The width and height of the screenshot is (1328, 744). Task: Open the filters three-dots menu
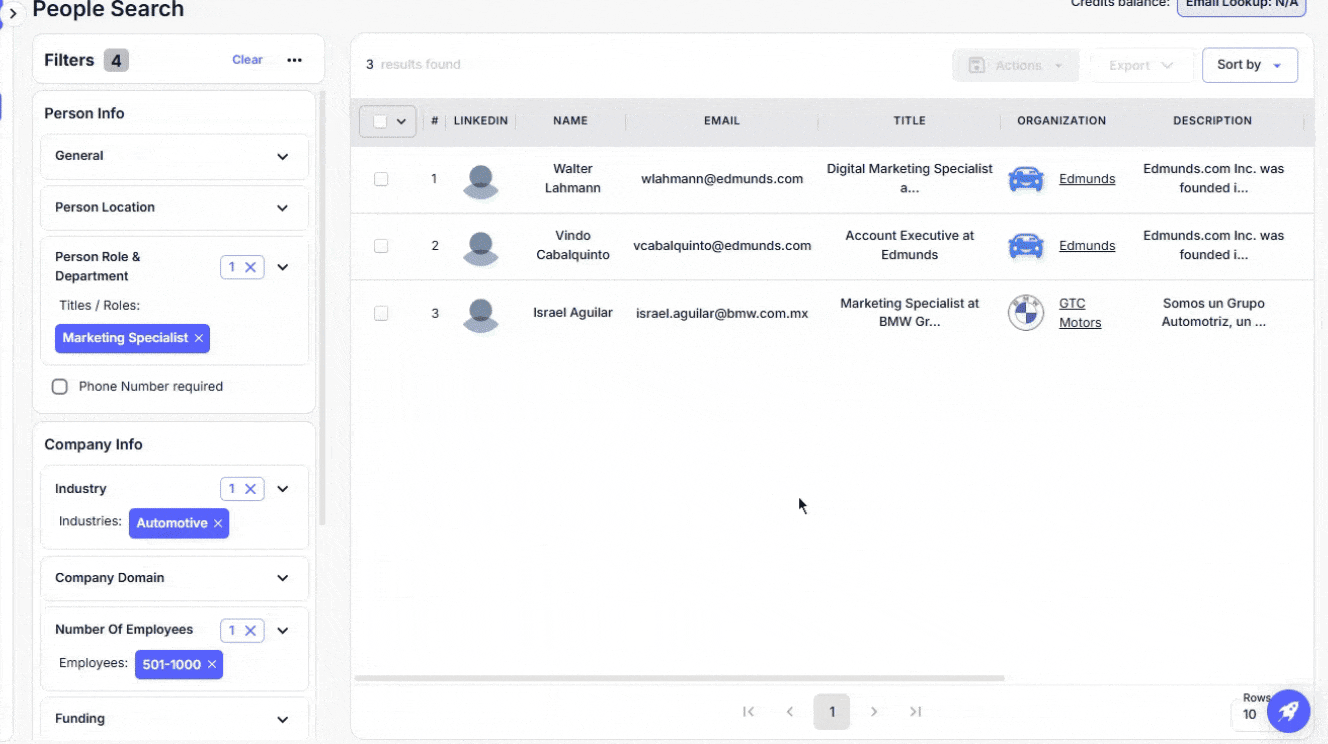click(x=294, y=60)
